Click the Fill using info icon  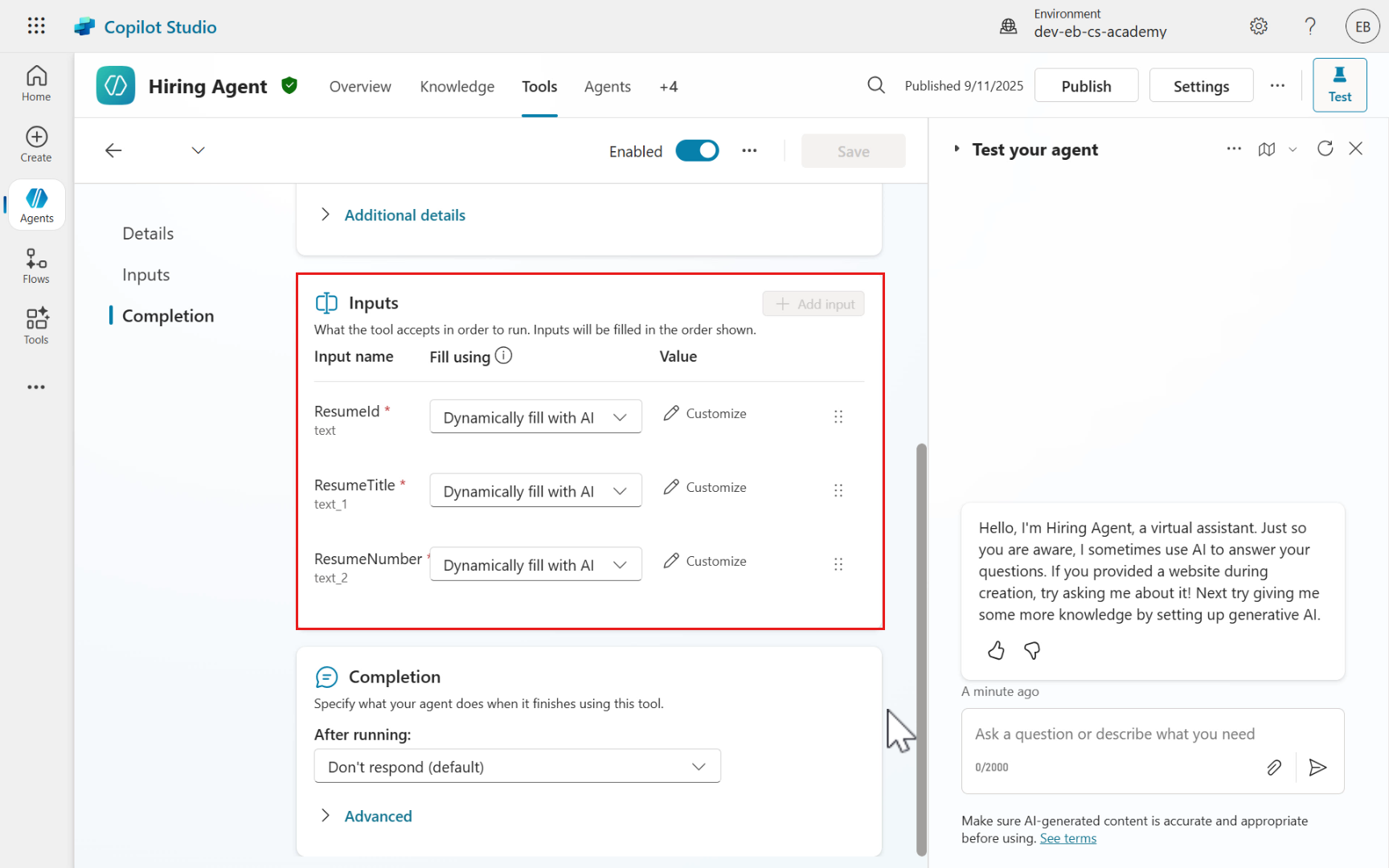pyautogui.click(x=503, y=355)
